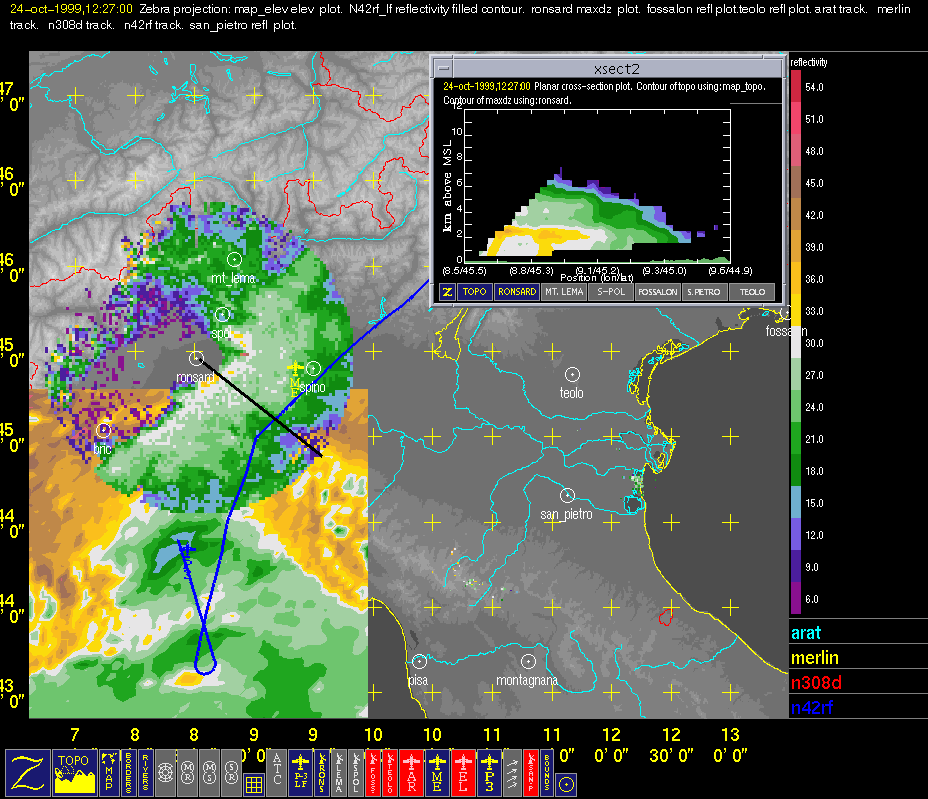928x799 pixels.
Task: Select the MT. LEMA button in xsect2
Action: (x=564, y=292)
